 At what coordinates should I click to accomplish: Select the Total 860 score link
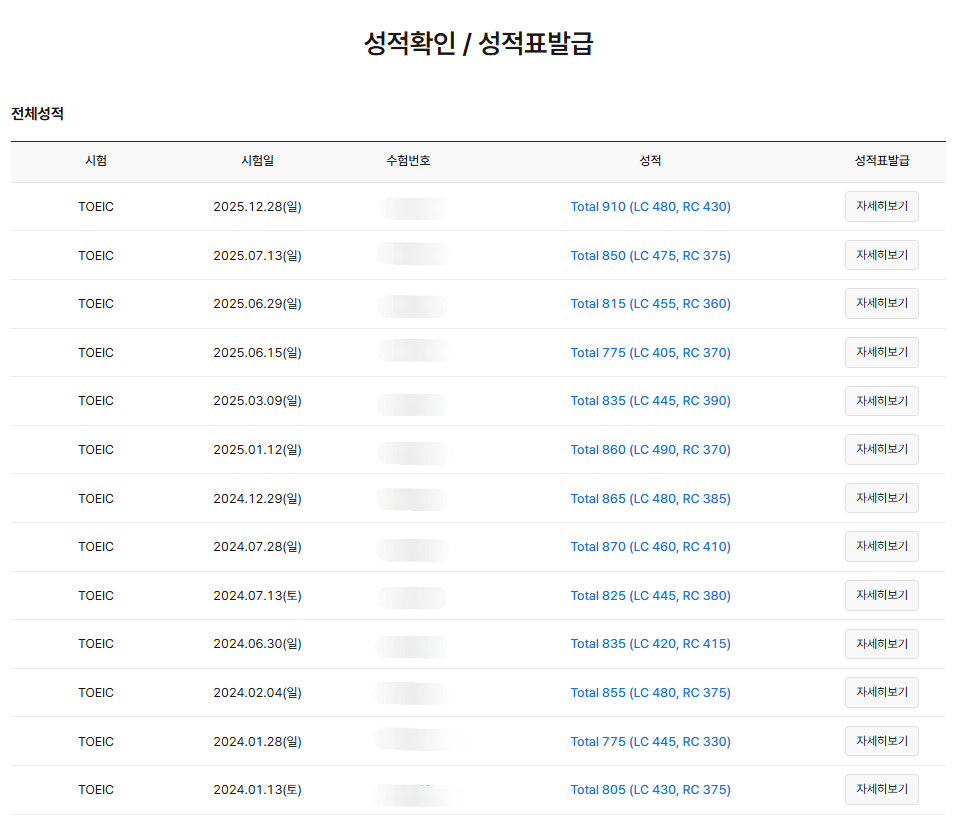pyautogui.click(x=650, y=450)
